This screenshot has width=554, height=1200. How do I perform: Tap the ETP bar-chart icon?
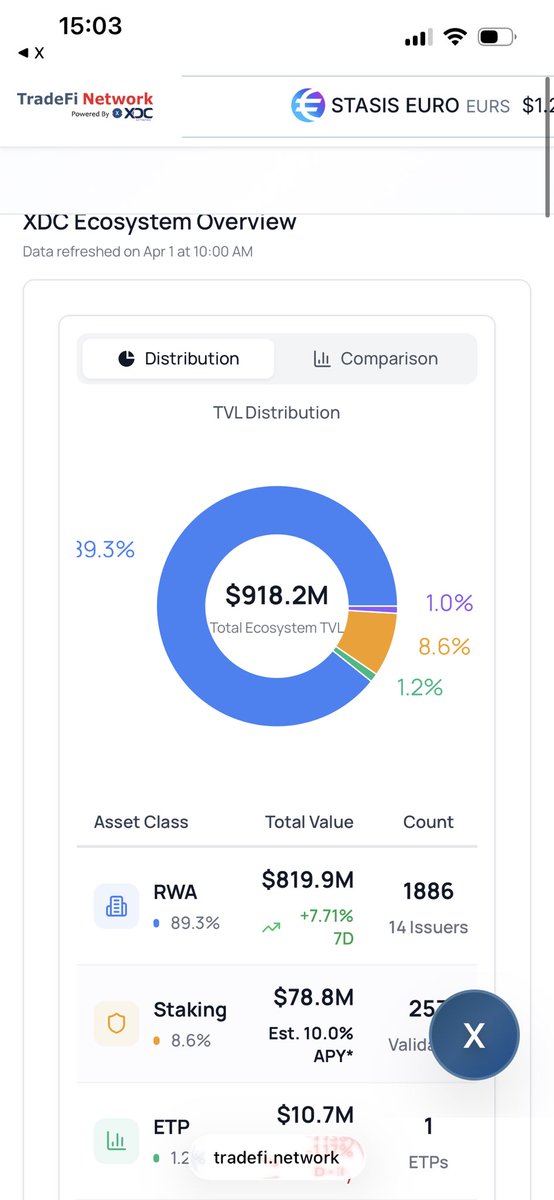116,1141
